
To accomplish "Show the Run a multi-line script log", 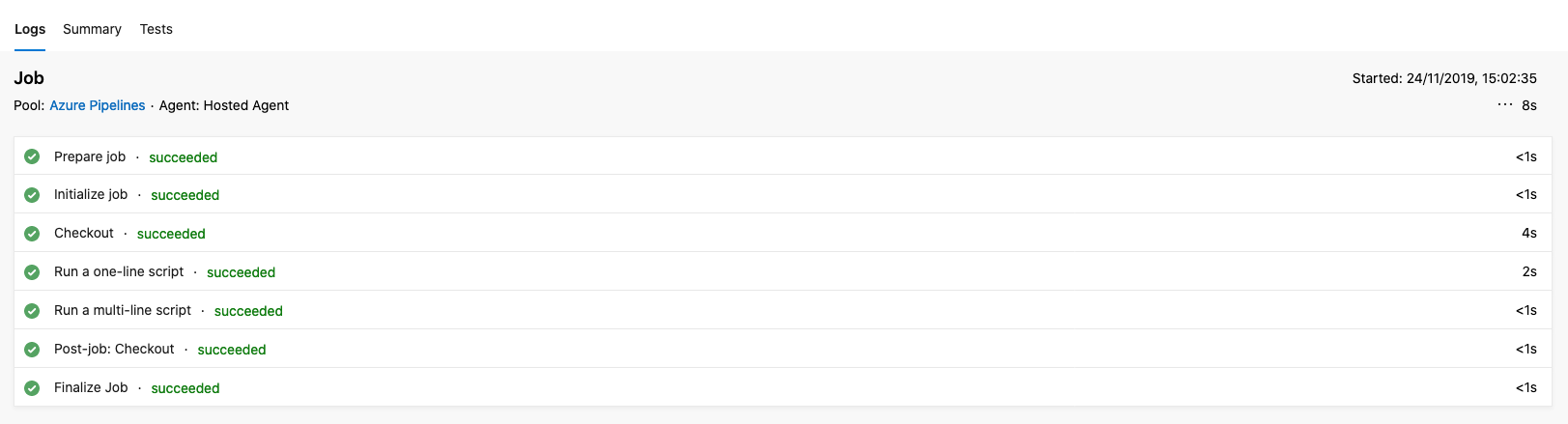I will pyautogui.click(x=123, y=311).
